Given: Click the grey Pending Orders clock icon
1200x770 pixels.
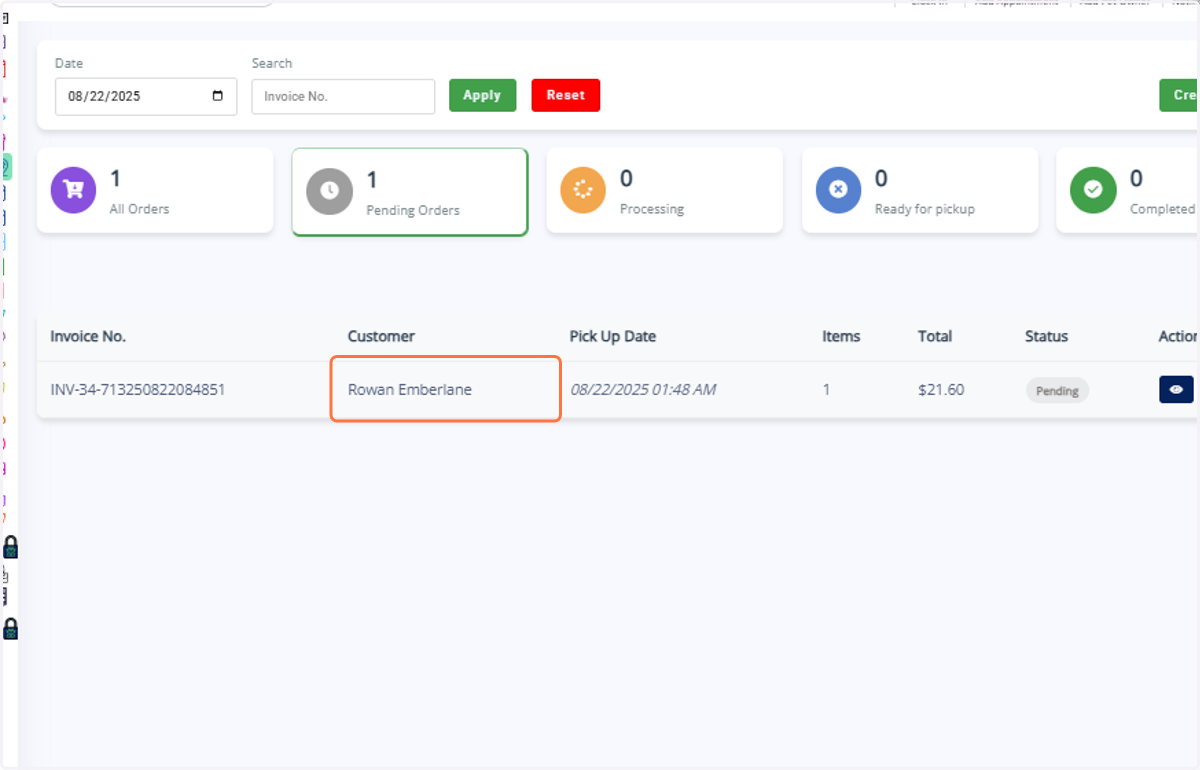Looking at the screenshot, I should coord(329,191).
